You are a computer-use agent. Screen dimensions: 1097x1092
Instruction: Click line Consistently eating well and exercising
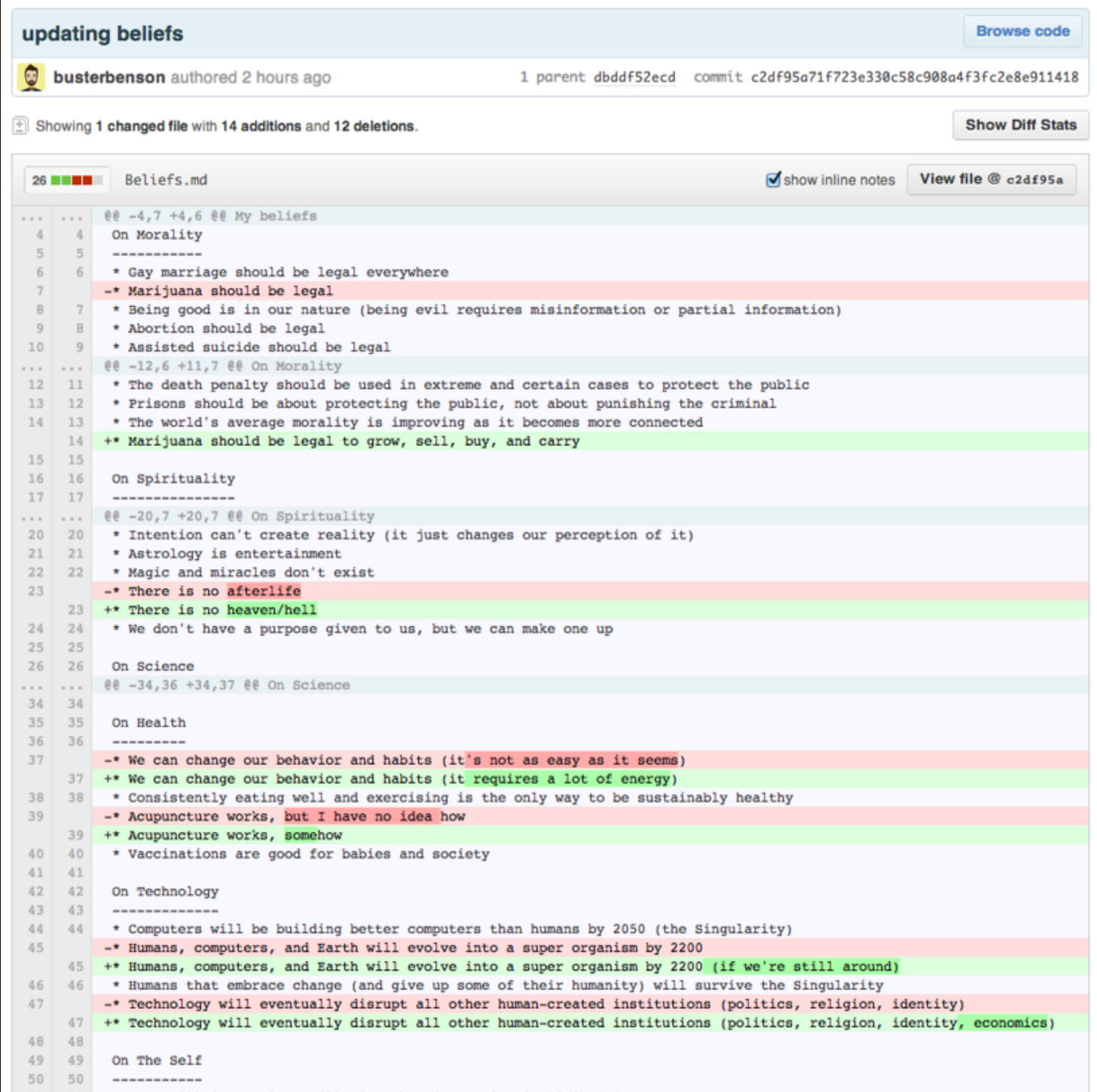(590, 798)
